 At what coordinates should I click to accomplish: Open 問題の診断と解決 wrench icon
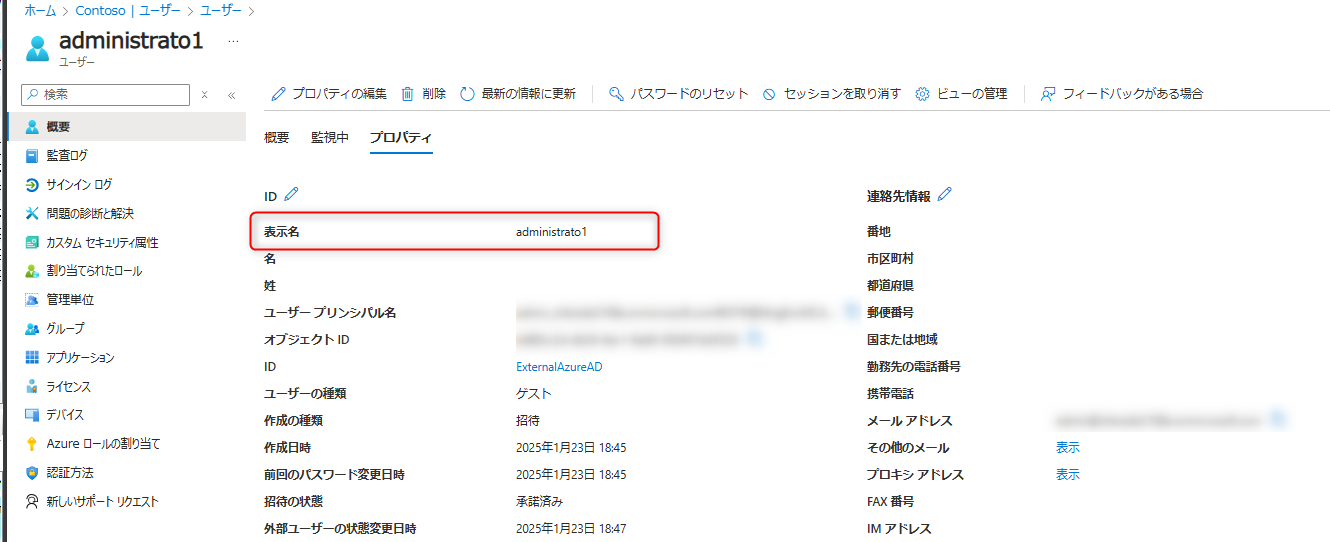(32, 213)
